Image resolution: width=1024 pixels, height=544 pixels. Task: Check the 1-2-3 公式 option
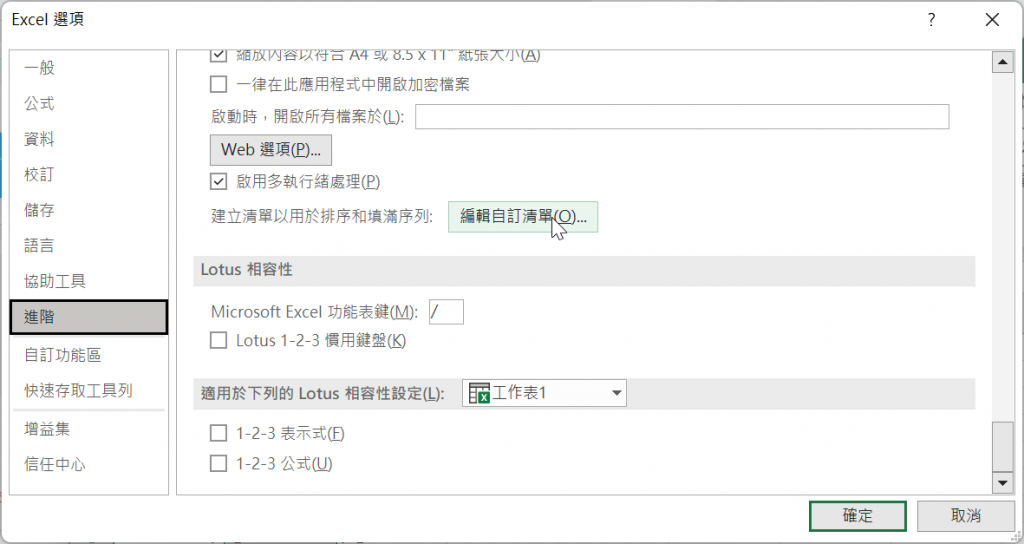218,464
